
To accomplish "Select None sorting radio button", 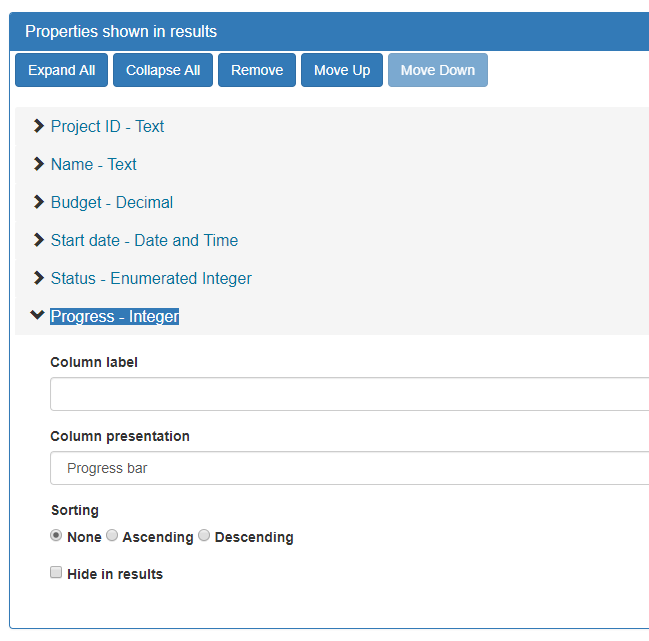I will (x=56, y=536).
